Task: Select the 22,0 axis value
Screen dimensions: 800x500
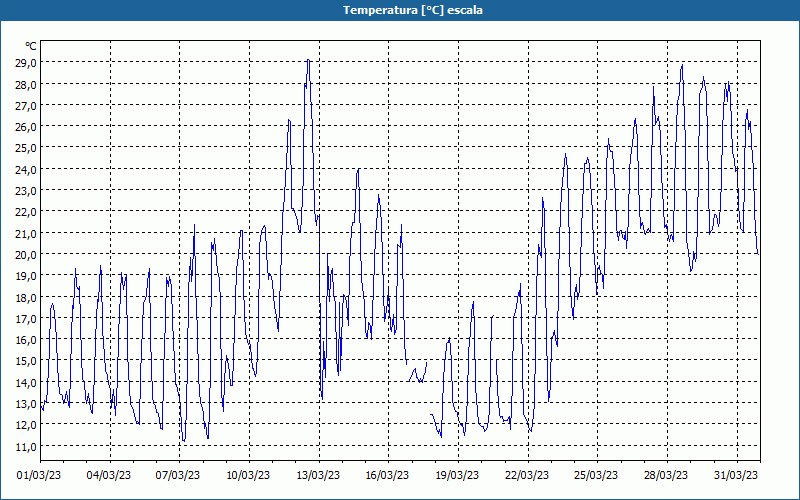Action: pyautogui.click(x=26, y=211)
